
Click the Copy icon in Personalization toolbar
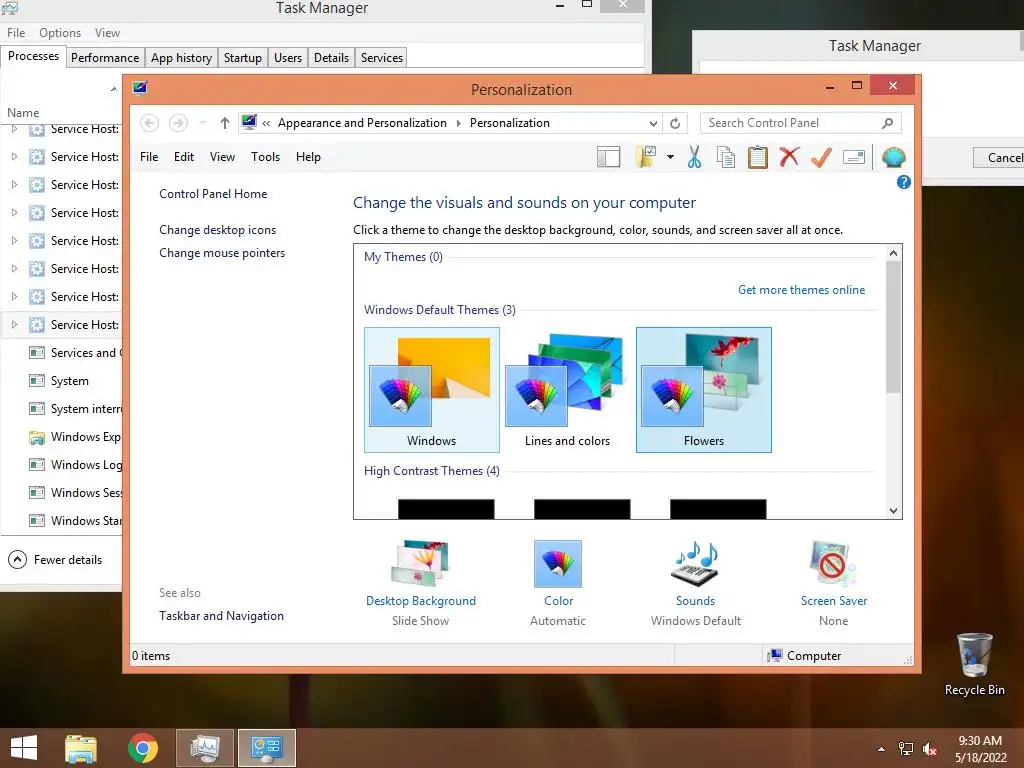pyautogui.click(x=726, y=157)
